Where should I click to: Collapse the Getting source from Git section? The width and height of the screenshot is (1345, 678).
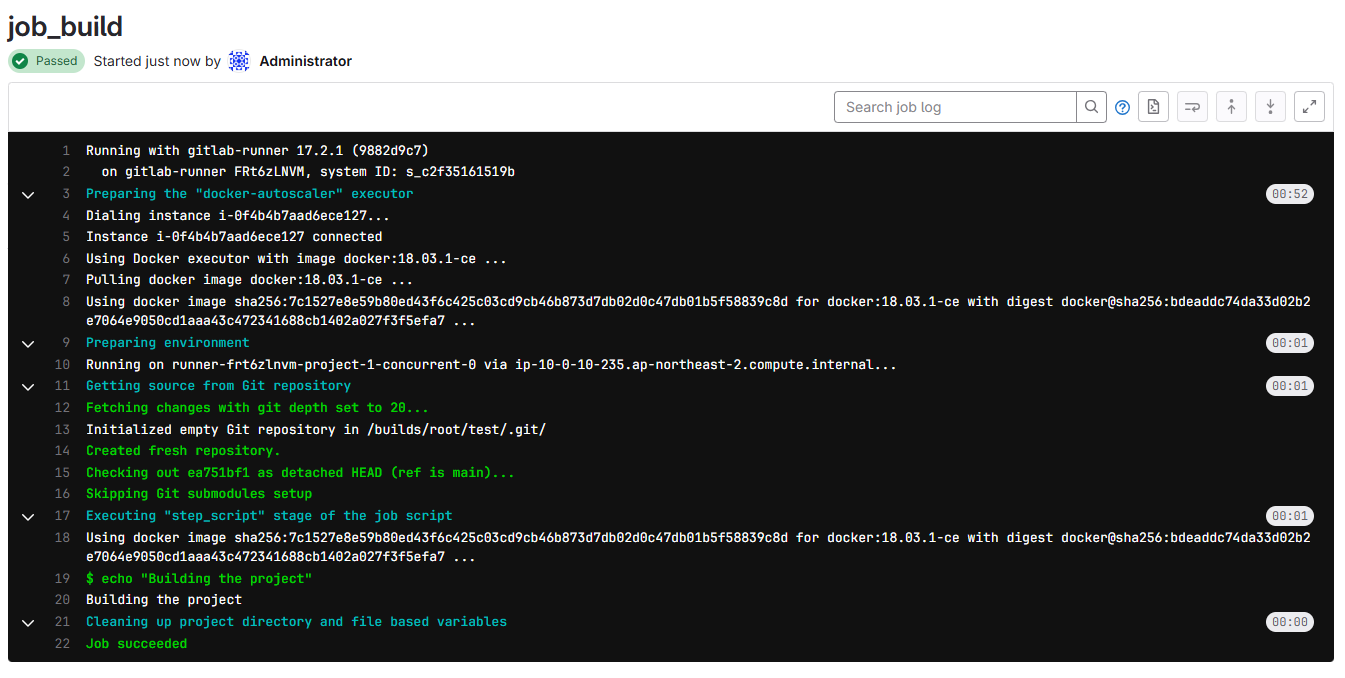[x=28, y=386]
